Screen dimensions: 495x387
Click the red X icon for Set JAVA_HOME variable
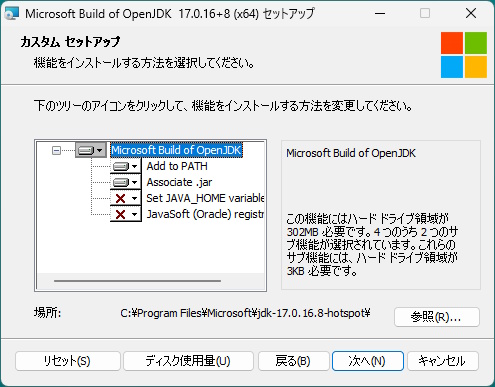click(x=120, y=199)
